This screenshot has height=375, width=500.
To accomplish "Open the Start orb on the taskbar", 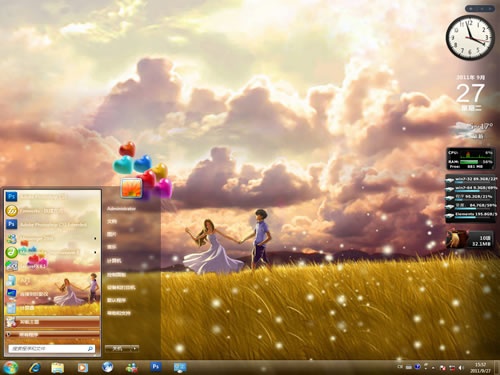I will click(10, 367).
